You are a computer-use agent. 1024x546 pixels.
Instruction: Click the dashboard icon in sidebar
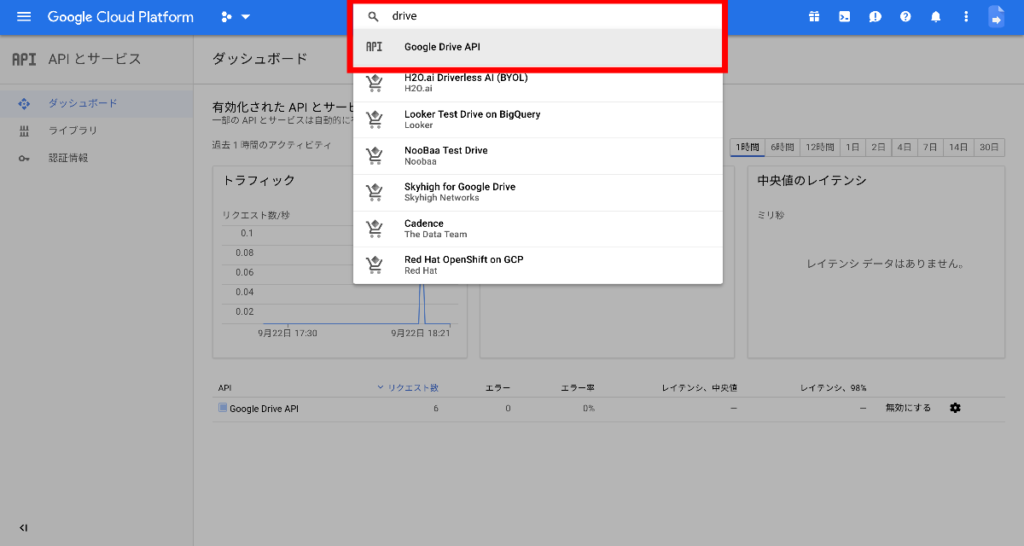coord(24,103)
